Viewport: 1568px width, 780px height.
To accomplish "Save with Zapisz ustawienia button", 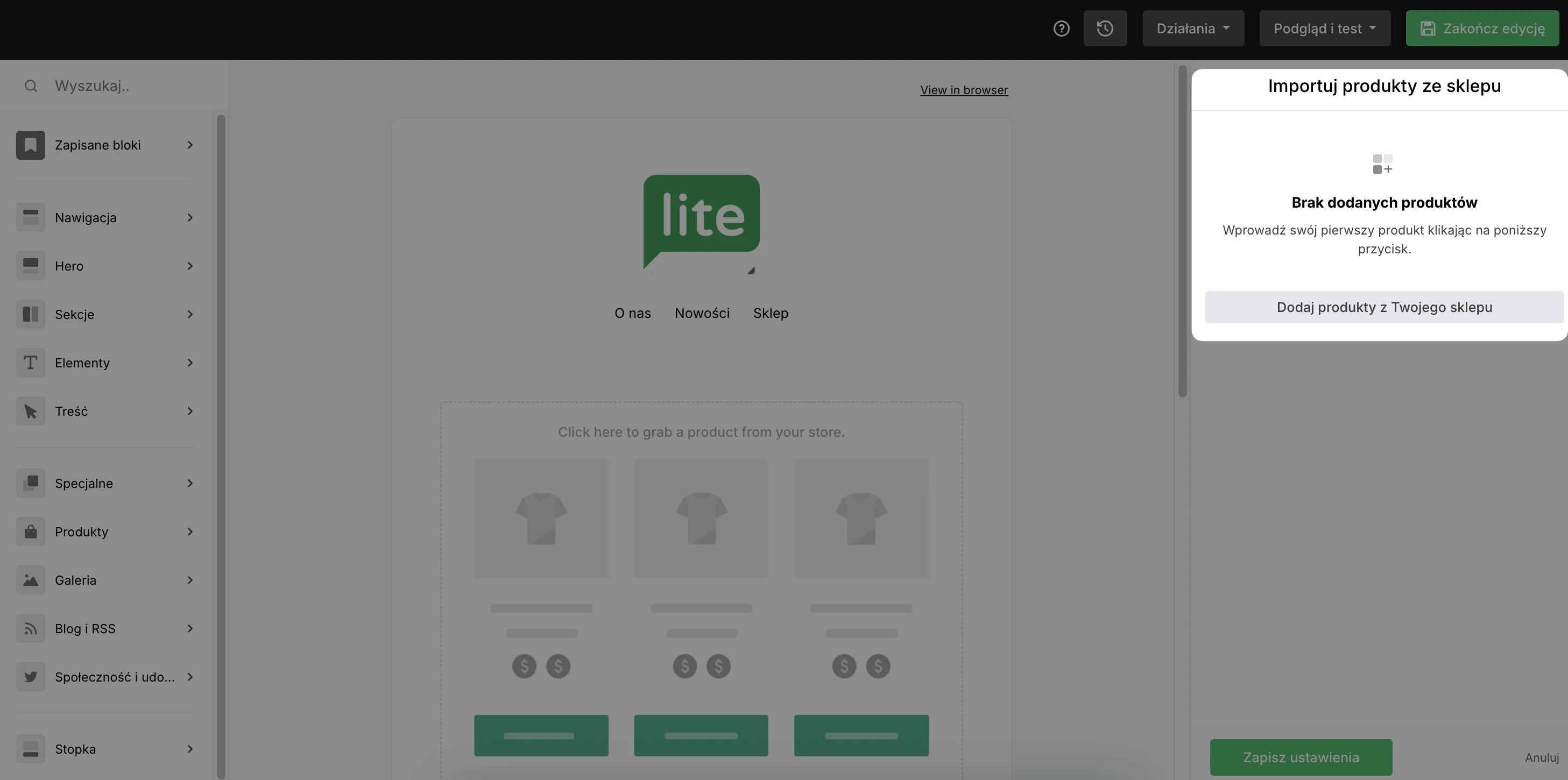I will 1301,757.
